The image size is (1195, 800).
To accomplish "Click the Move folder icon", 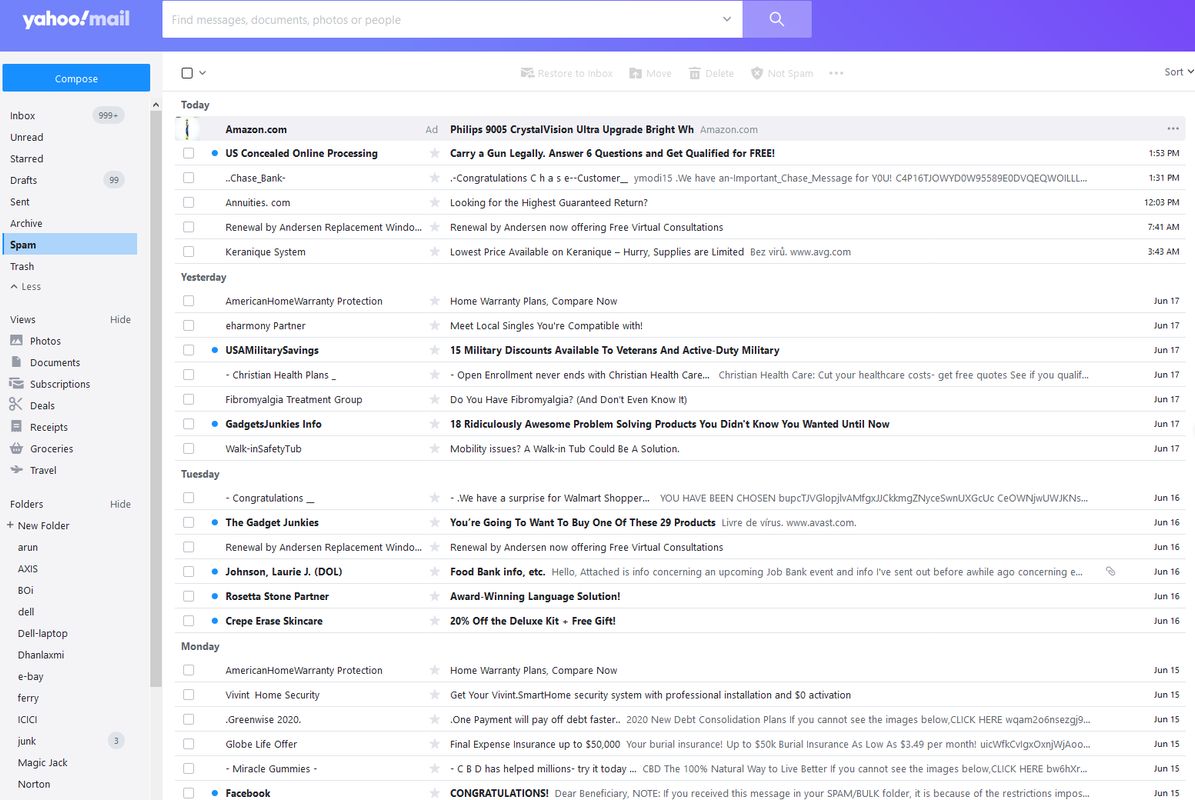I will point(636,73).
